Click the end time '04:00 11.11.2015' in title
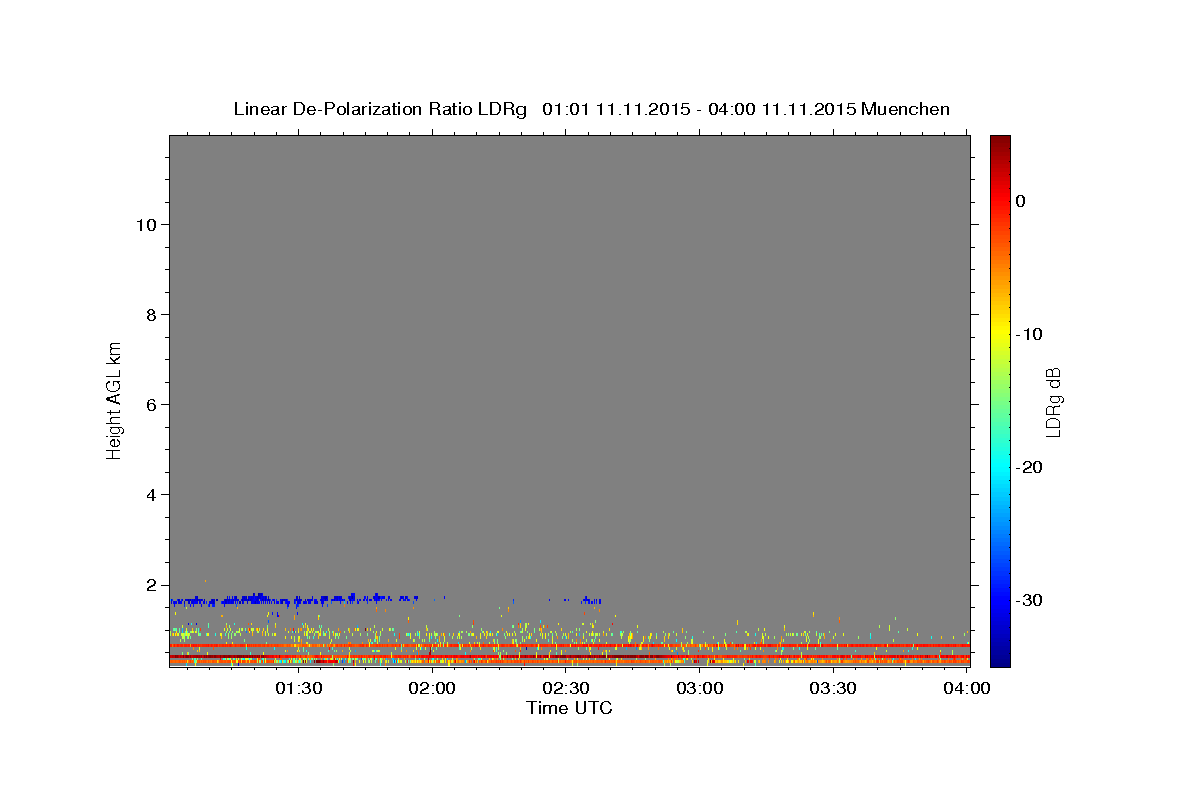This screenshot has height=800, width=1200. tap(782, 109)
